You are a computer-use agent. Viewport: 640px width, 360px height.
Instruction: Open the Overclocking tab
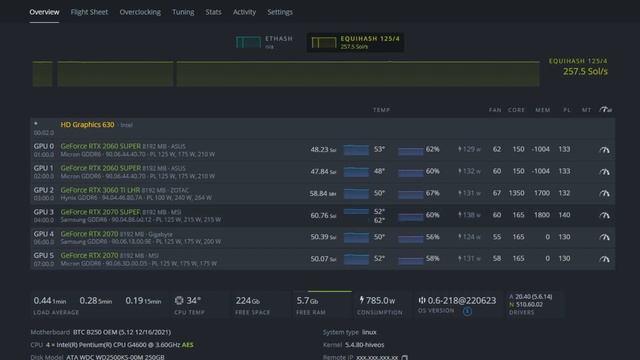(140, 12)
